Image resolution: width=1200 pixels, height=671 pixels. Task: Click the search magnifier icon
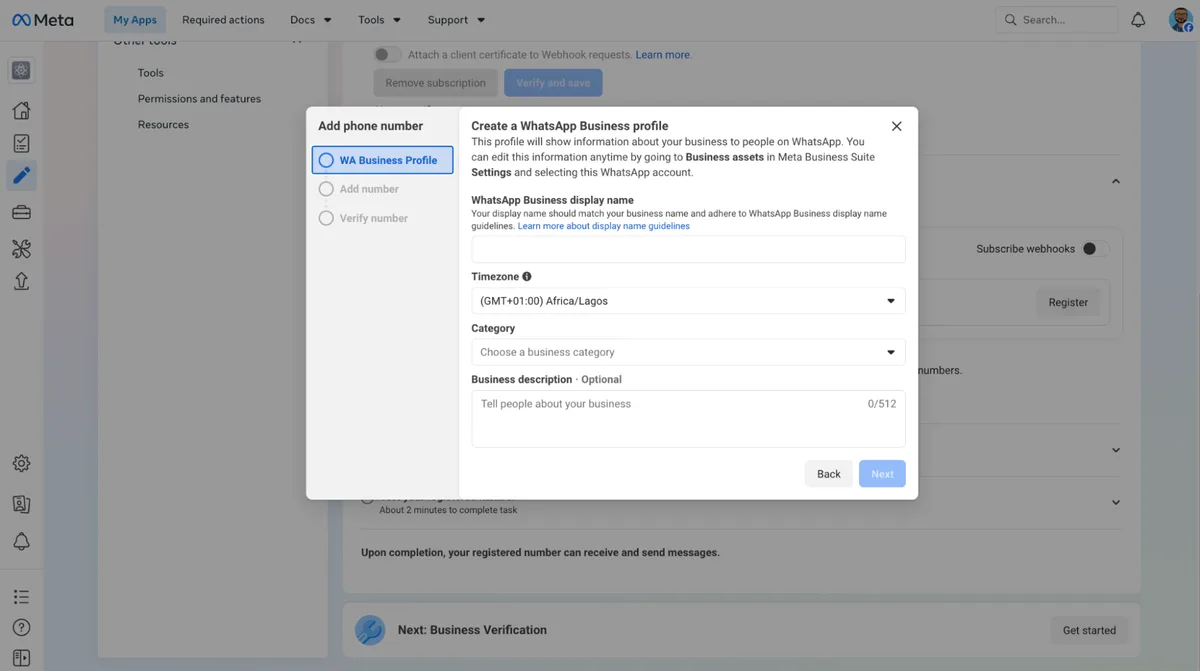click(x=1010, y=20)
